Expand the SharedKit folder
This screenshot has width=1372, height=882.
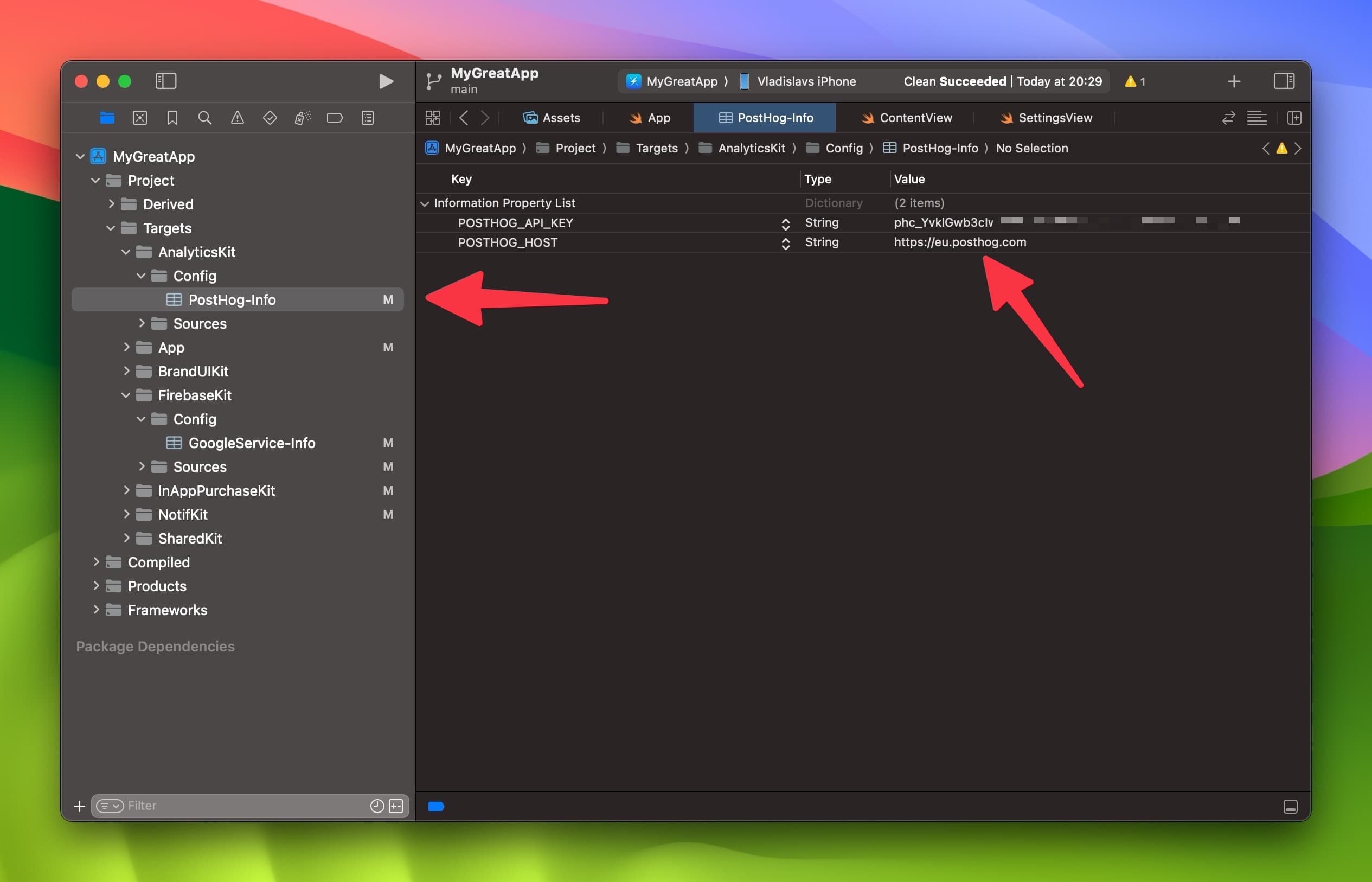(126, 538)
